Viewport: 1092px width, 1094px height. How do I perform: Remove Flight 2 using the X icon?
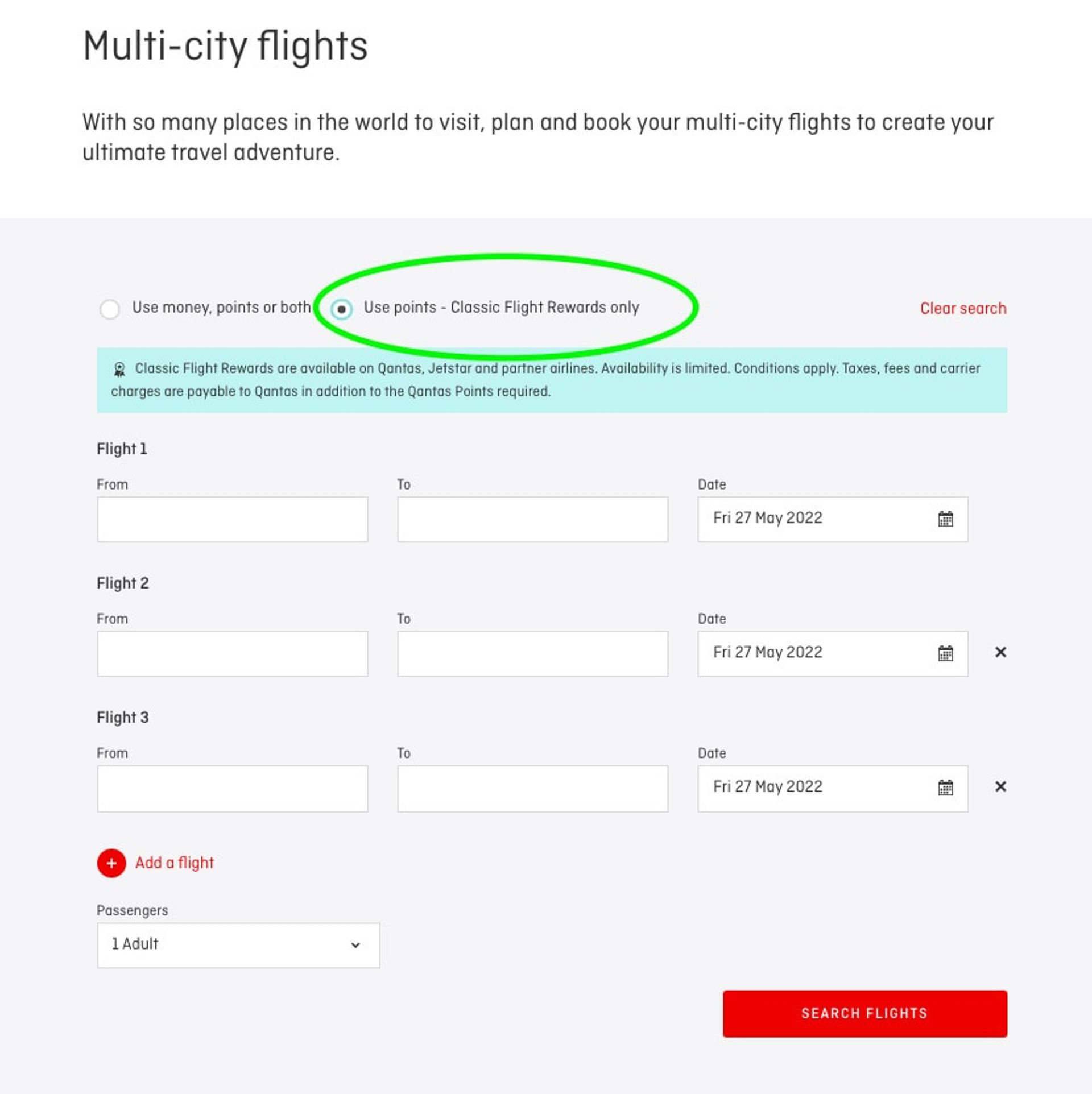[x=1000, y=653]
